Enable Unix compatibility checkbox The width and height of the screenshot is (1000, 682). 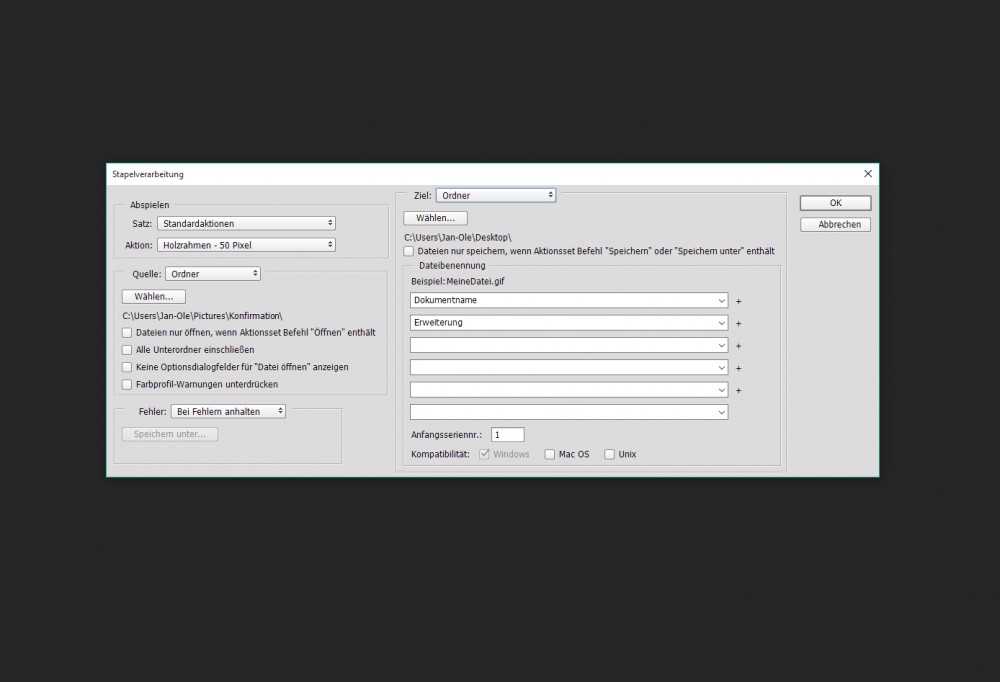pos(610,454)
